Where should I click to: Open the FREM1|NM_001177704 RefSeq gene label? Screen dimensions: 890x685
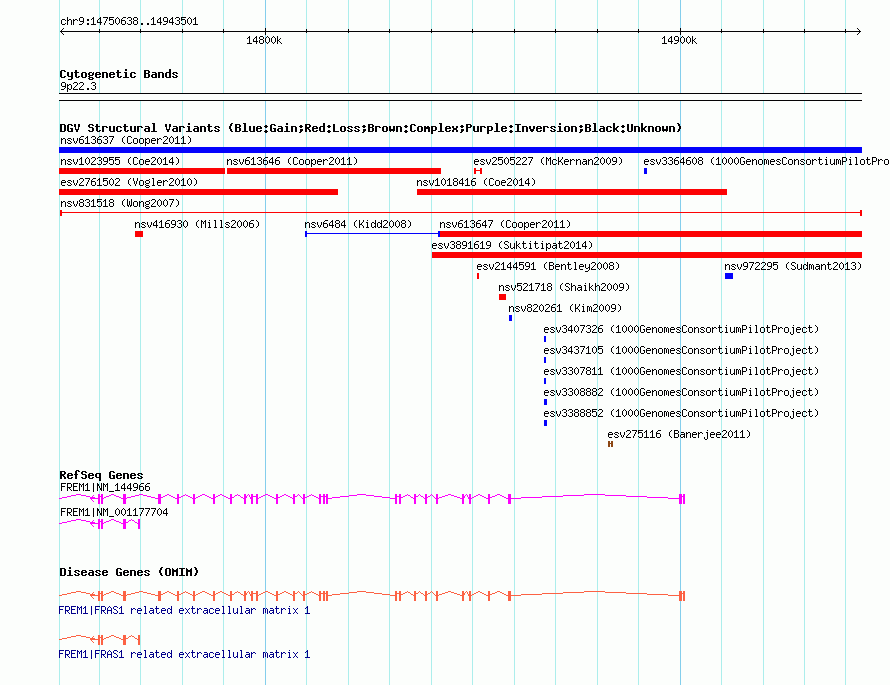coord(114,512)
